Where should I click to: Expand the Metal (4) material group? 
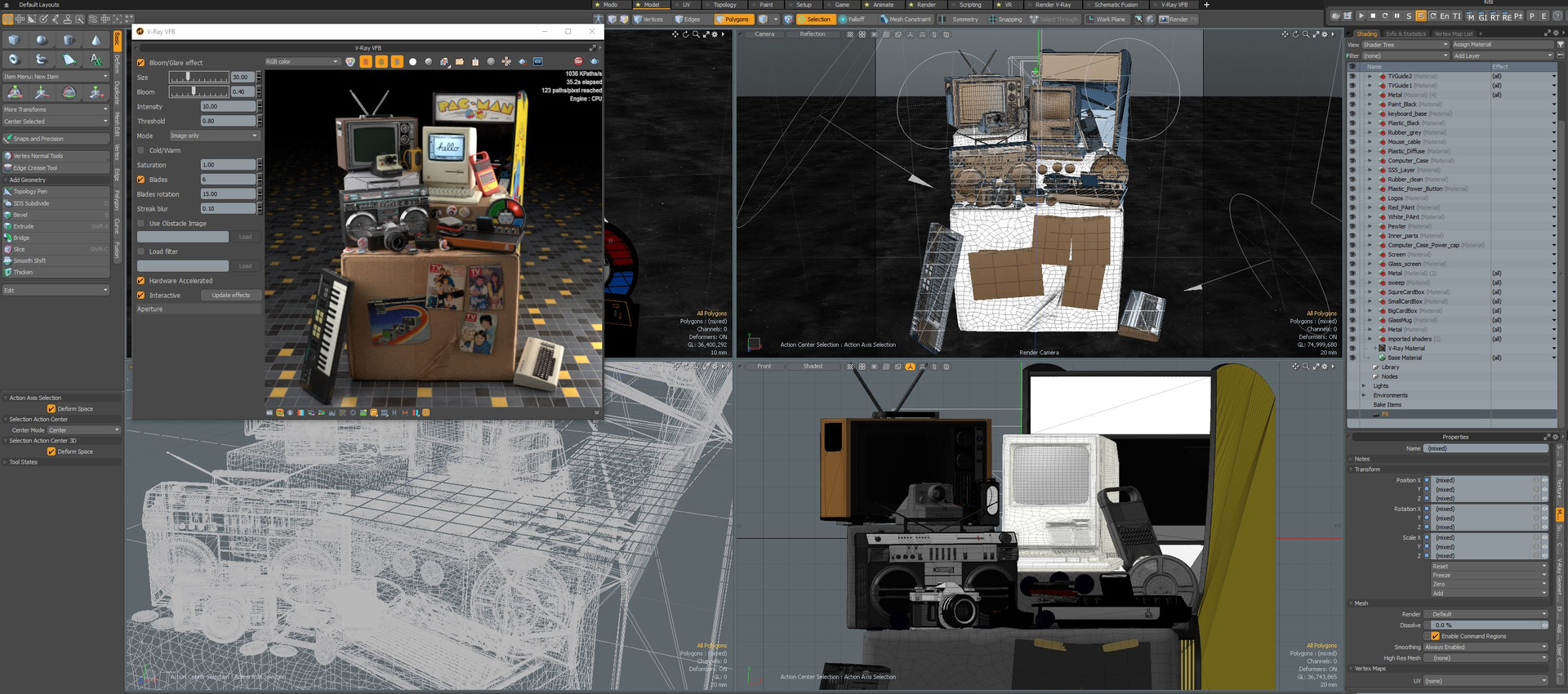pyautogui.click(x=1370, y=95)
